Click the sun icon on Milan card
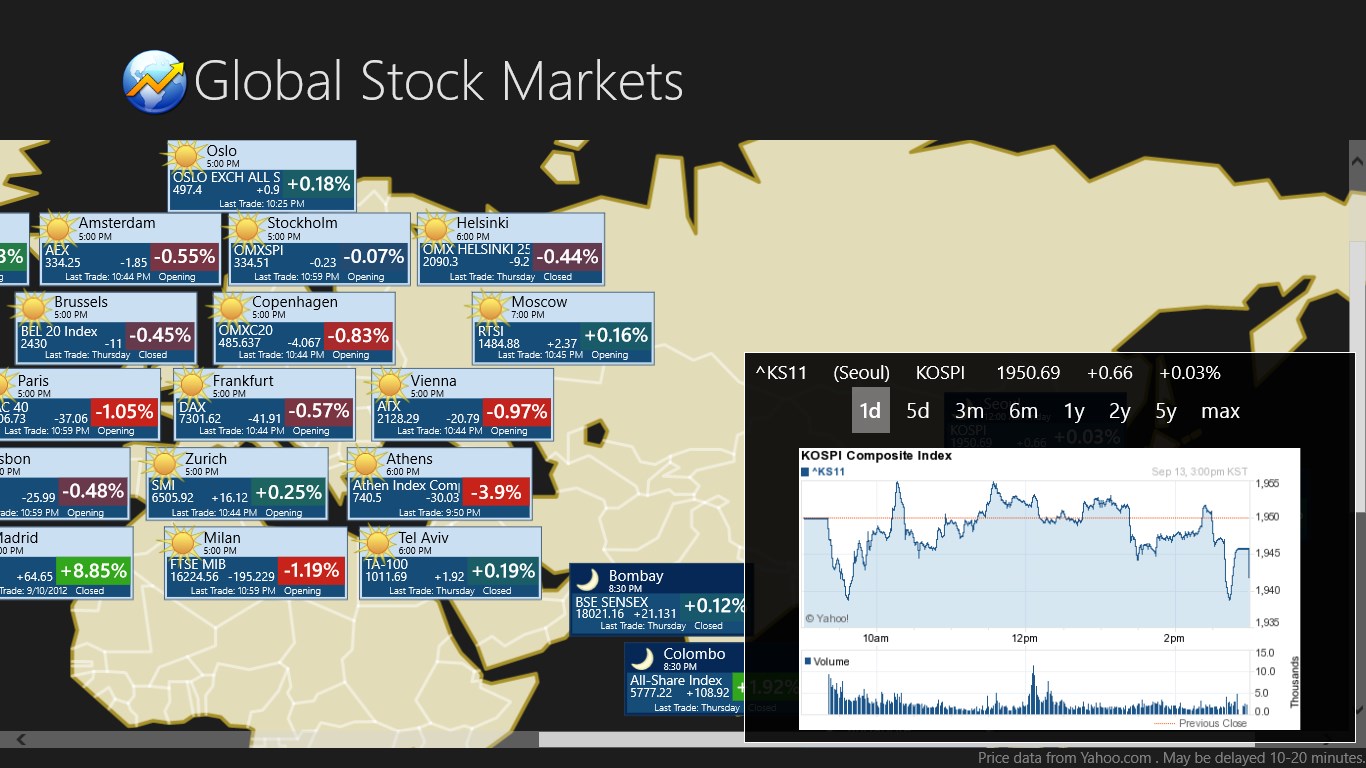1366x768 pixels. [182, 544]
